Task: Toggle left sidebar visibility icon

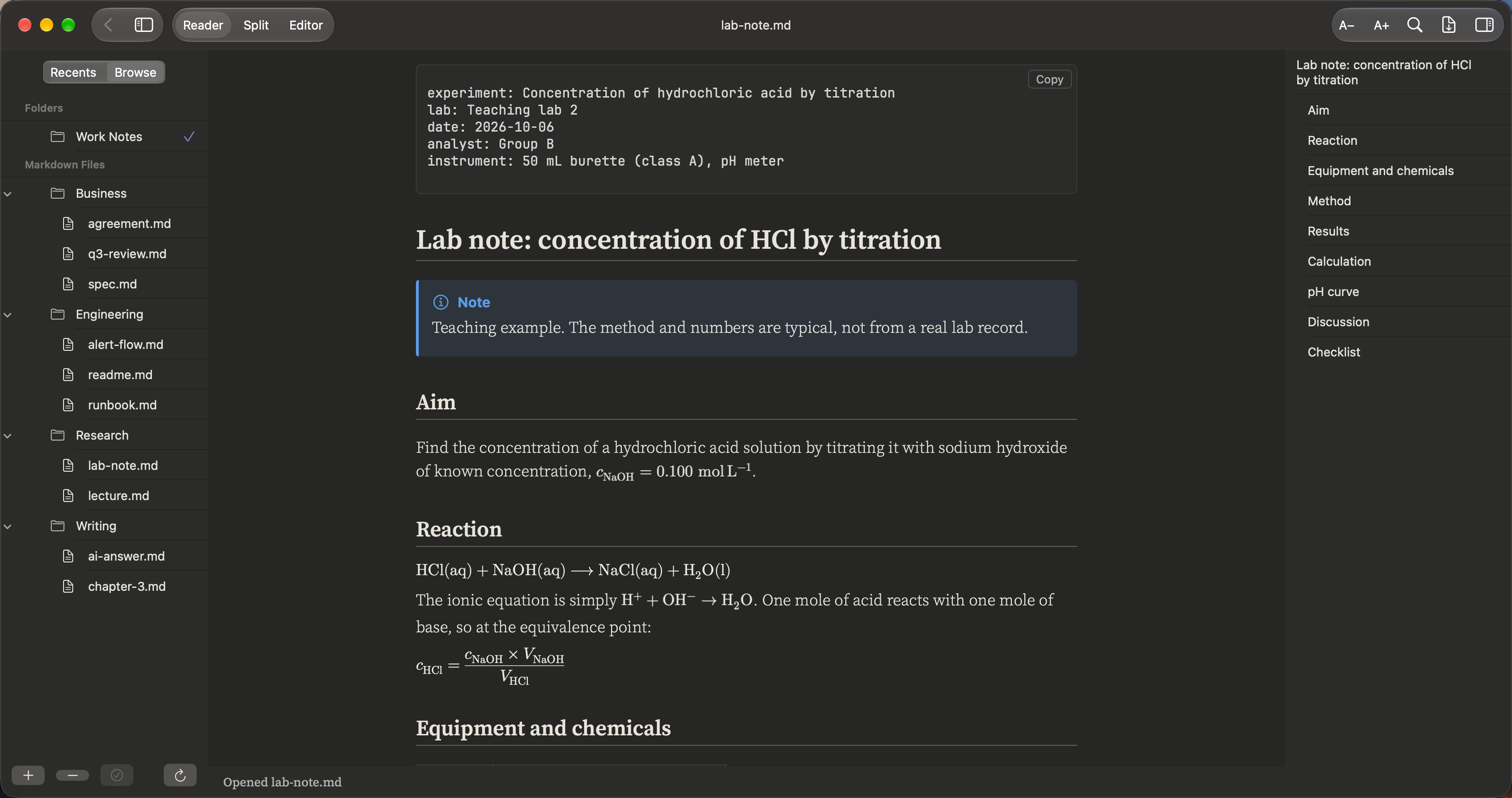Action: (144, 25)
